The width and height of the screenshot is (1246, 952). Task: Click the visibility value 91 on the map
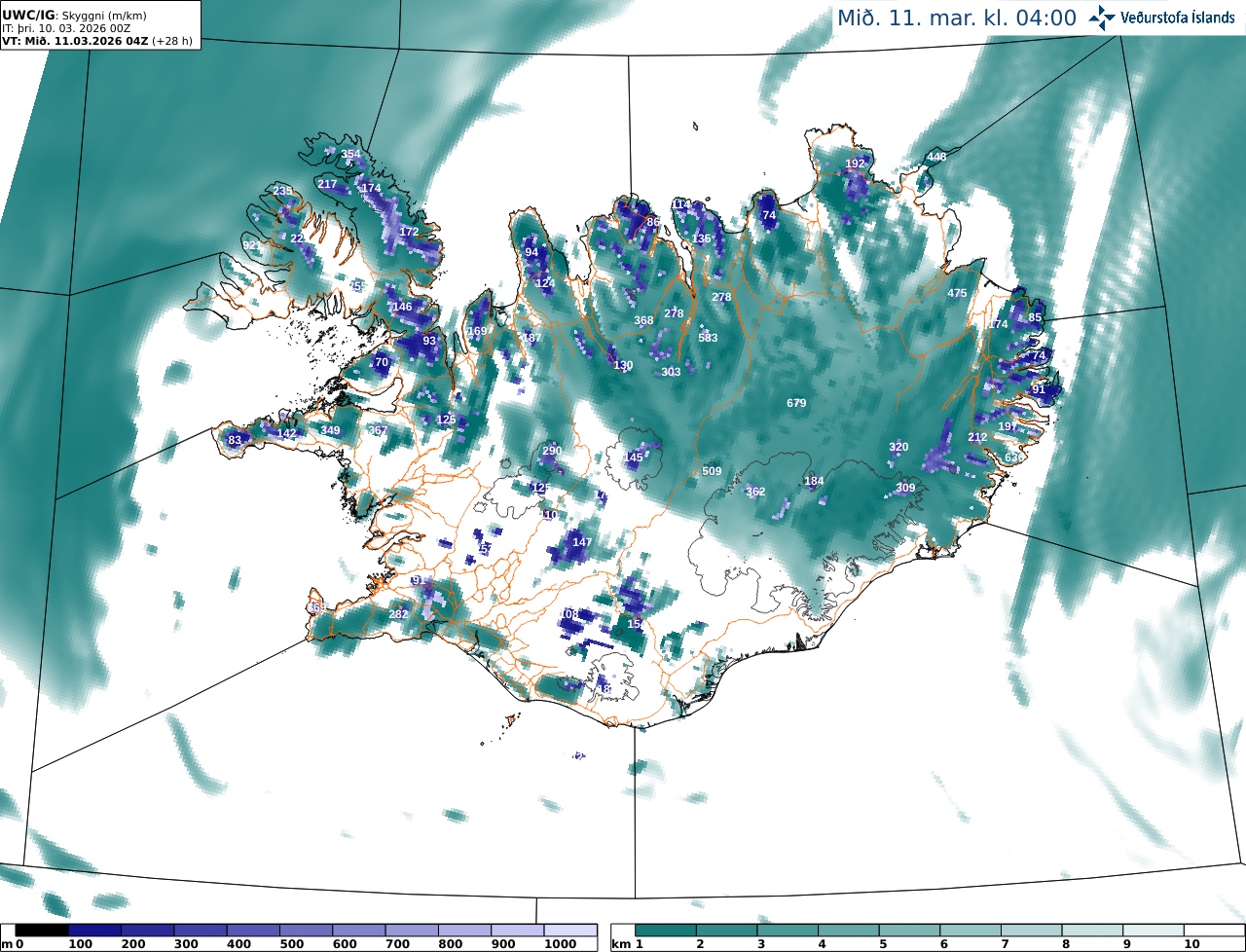[x=1038, y=389]
